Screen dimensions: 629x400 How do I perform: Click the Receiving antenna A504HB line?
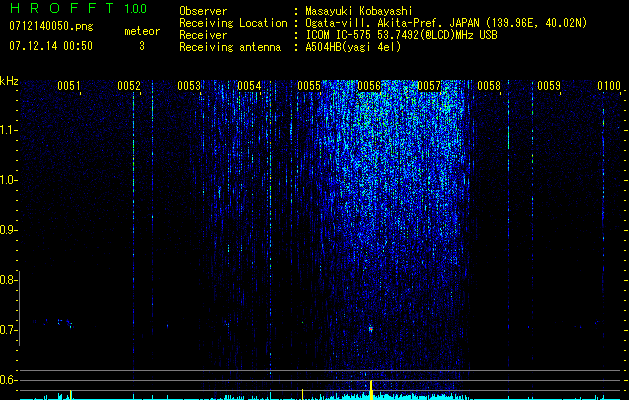pyautogui.click(x=290, y=47)
